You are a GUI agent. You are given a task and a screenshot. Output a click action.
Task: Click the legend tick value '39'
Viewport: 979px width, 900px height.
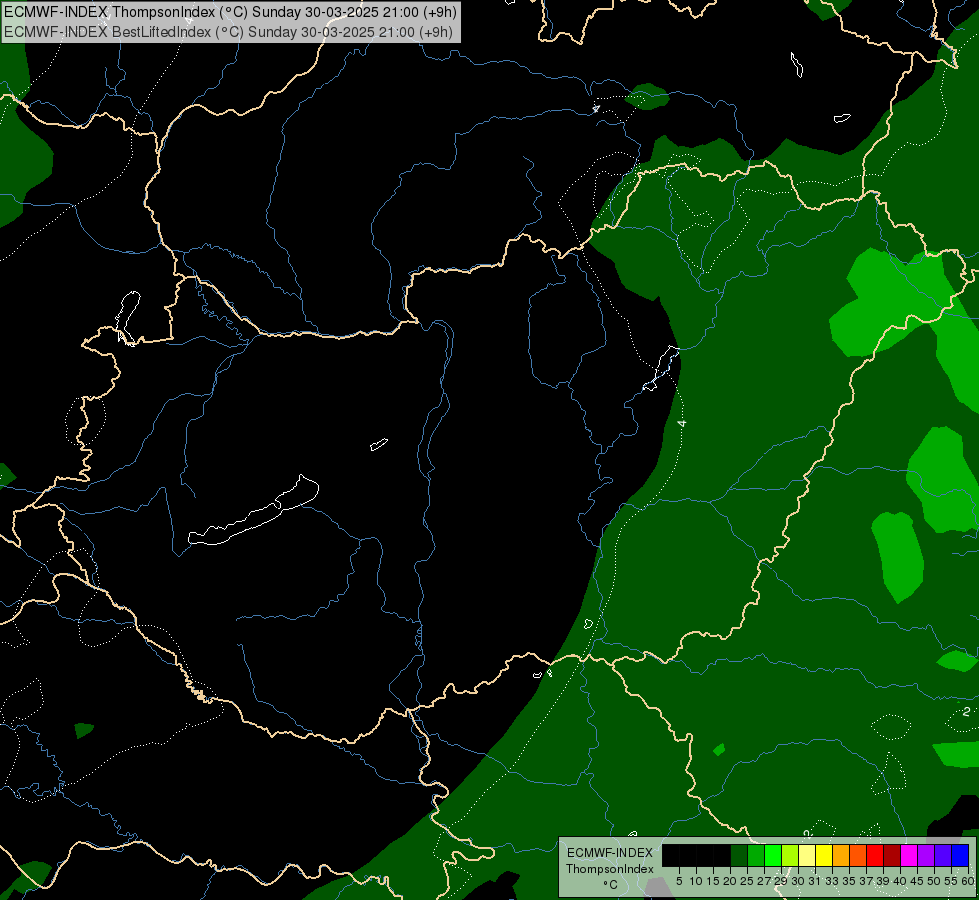pyautogui.click(x=883, y=881)
